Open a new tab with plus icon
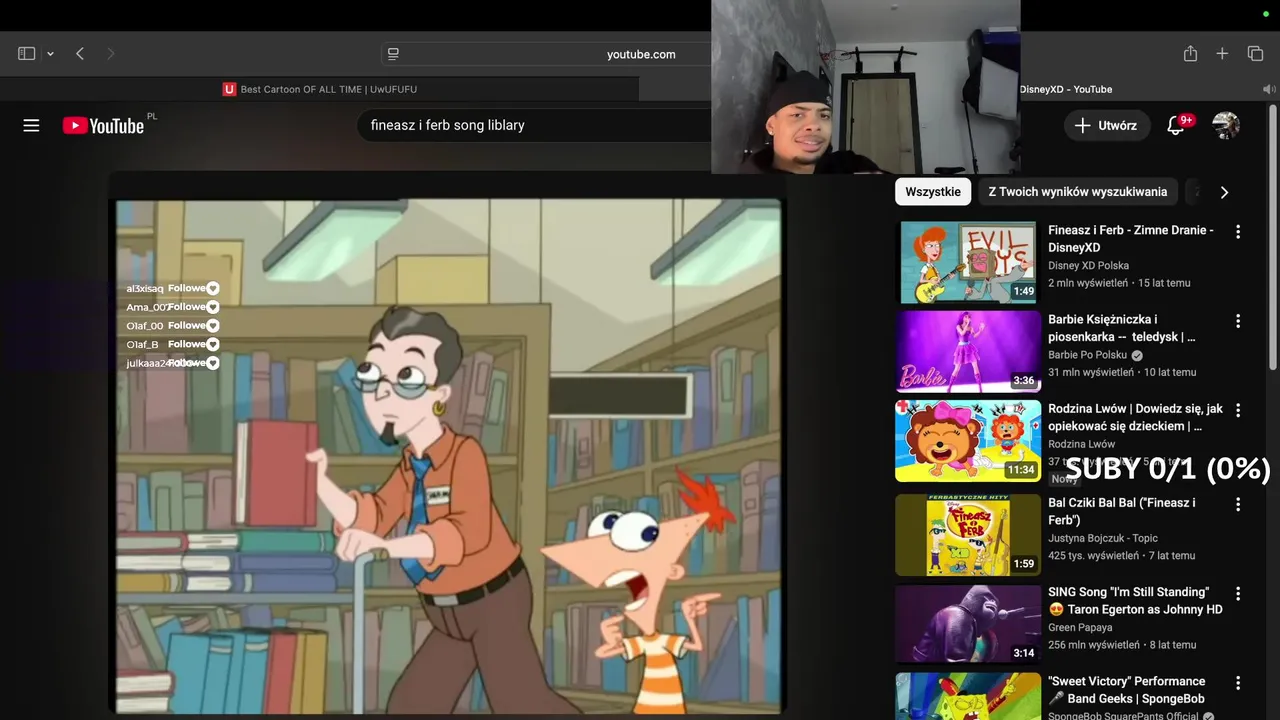Viewport: 1280px width, 720px height. [x=1222, y=54]
